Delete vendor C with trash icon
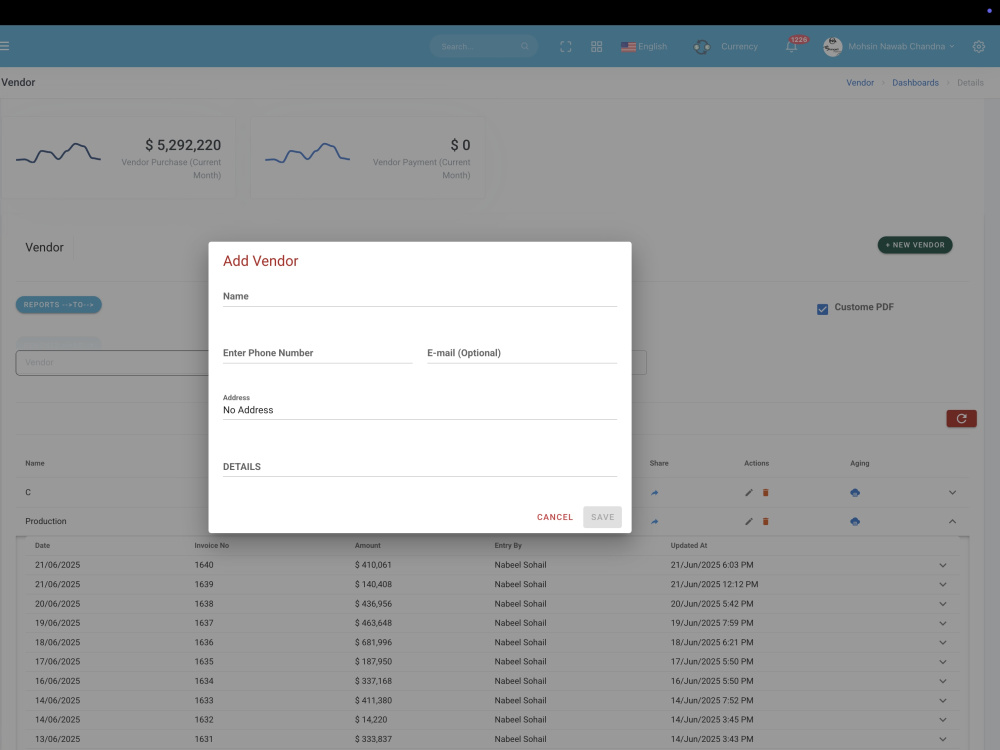This screenshot has width=1000, height=750. (765, 492)
